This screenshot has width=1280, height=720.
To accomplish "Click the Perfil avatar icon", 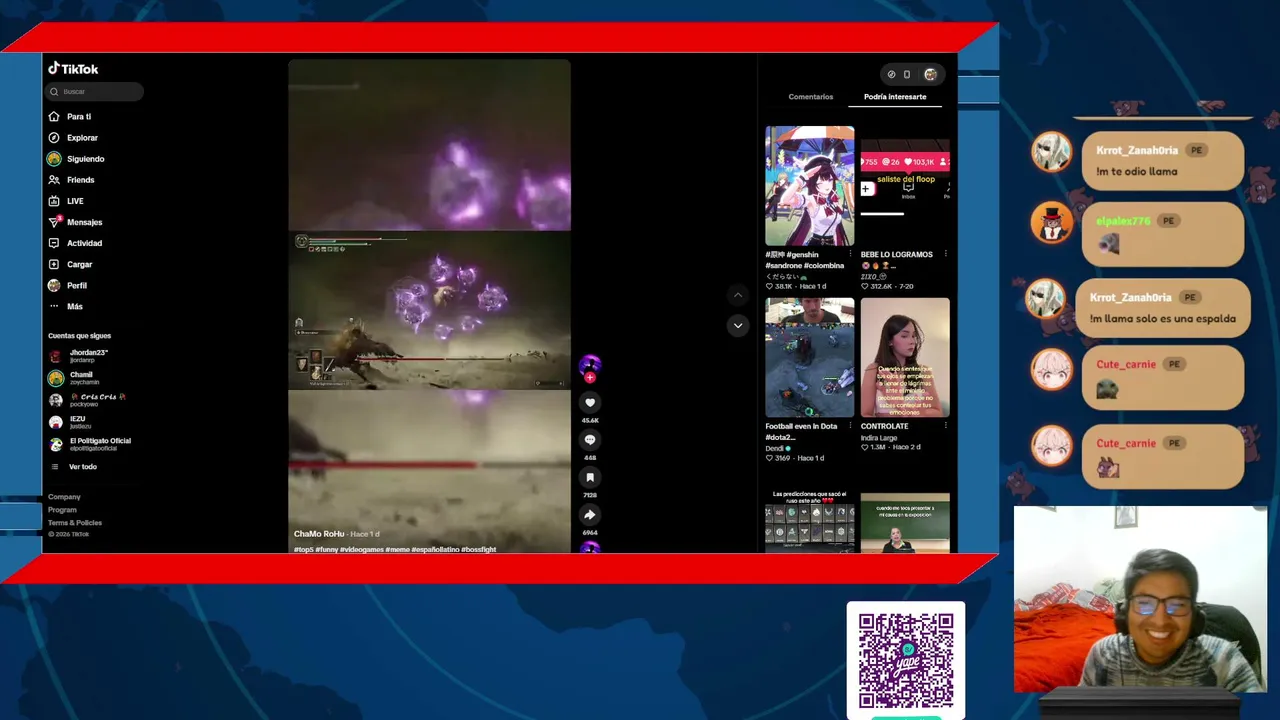I will point(54,285).
